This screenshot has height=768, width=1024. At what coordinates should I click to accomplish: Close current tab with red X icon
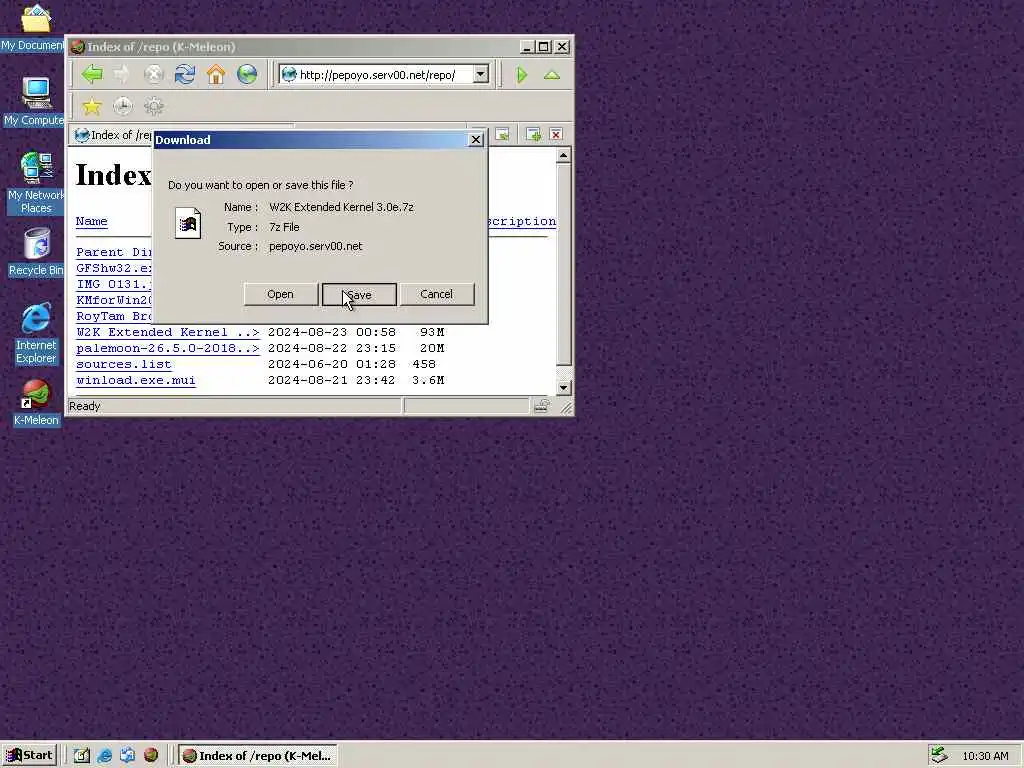point(556,135)
